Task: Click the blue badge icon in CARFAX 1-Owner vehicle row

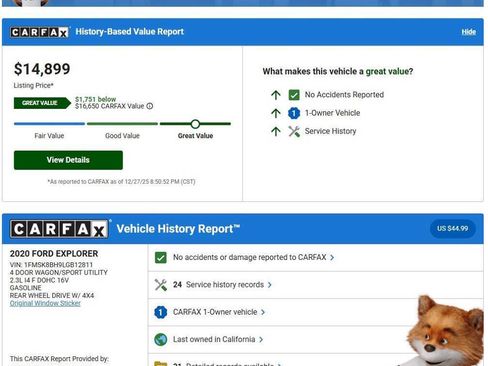Action: click(x=161, y=312)
